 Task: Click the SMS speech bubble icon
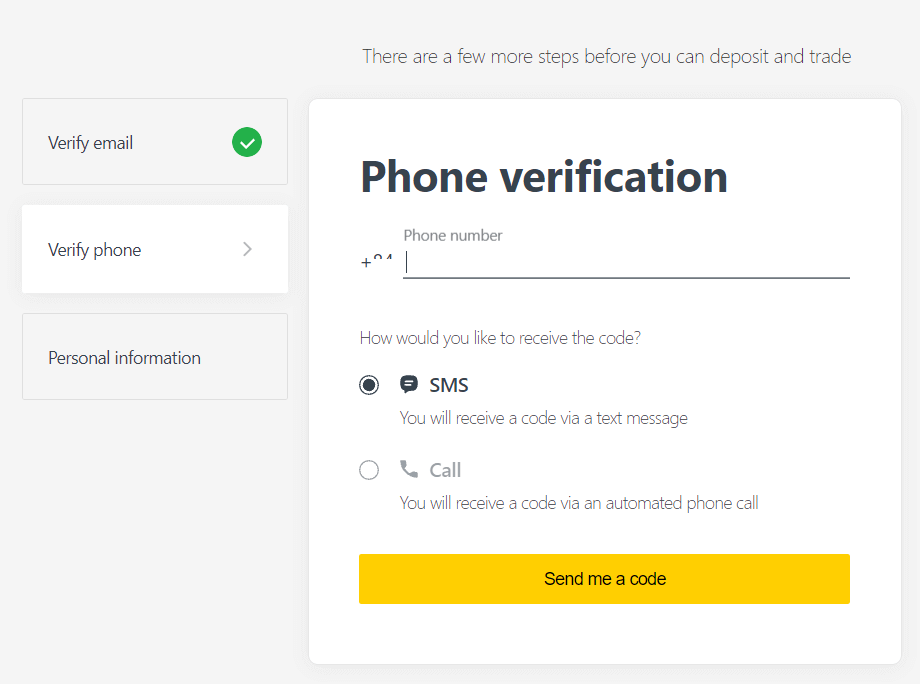(409, 385)
